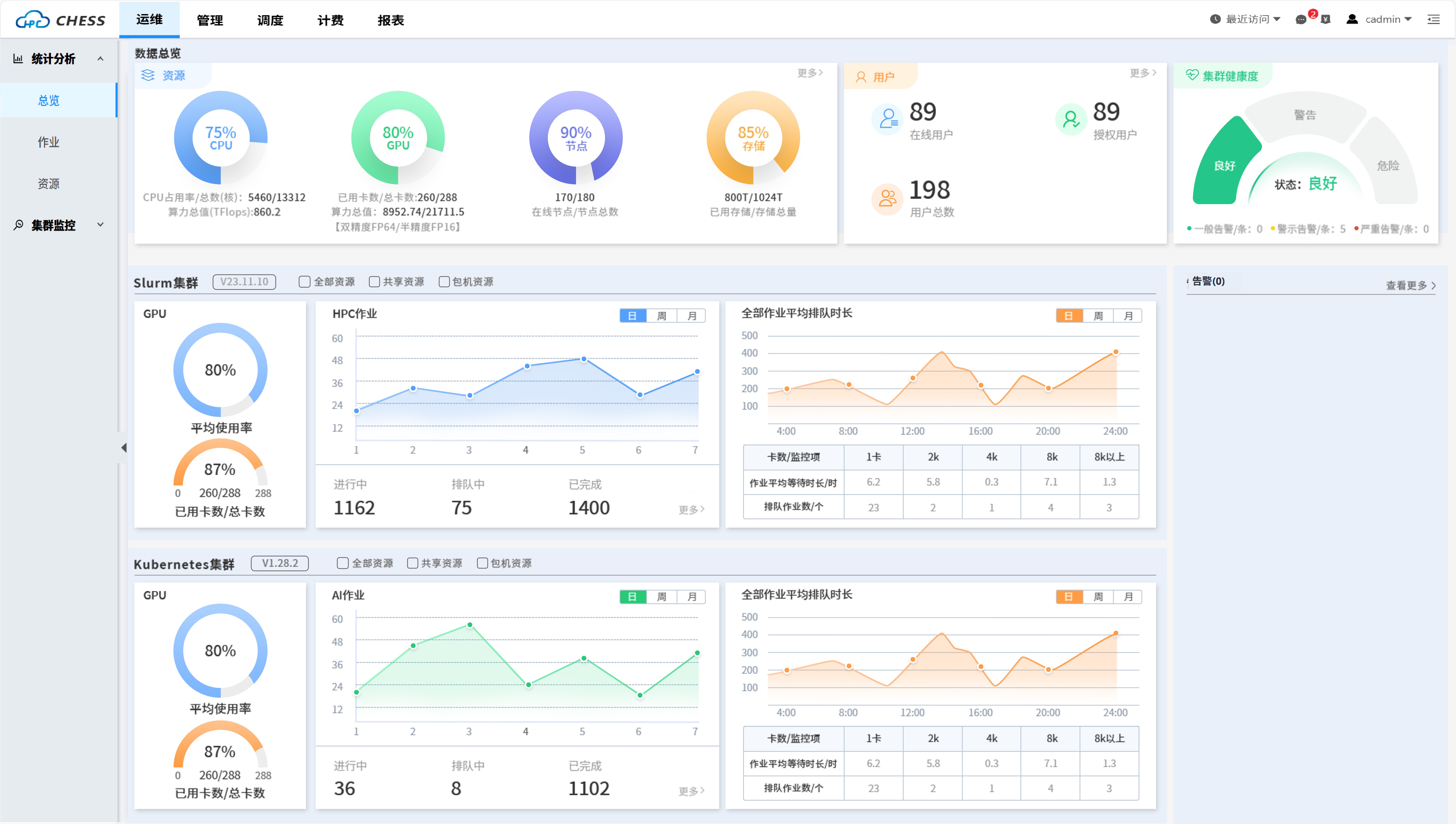This screenshot has width=1456, height=824.
Task: Click the Slurm 排队中 count 75
Action: click(x=461, y=508)
